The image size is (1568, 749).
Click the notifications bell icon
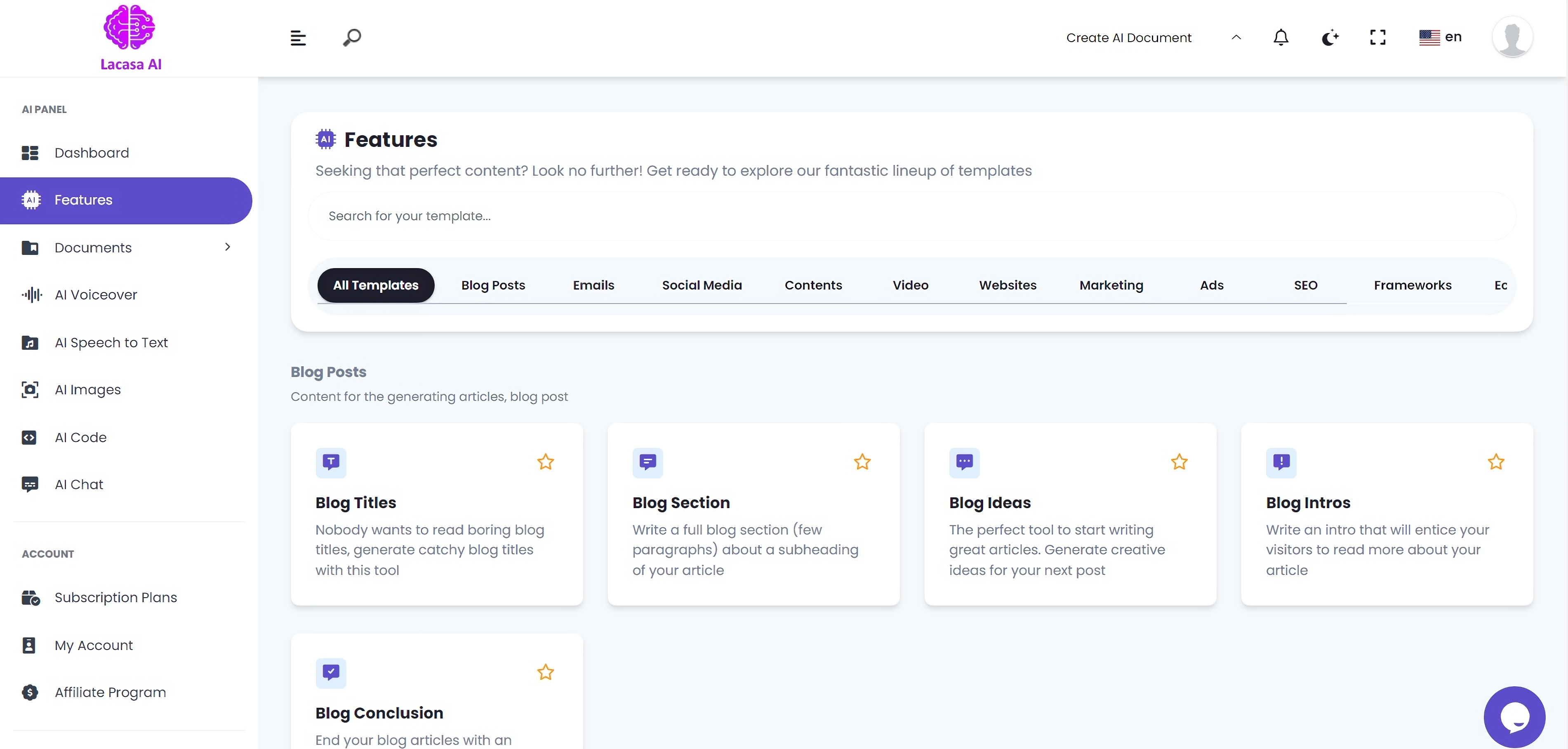[x=1281, y=37]
